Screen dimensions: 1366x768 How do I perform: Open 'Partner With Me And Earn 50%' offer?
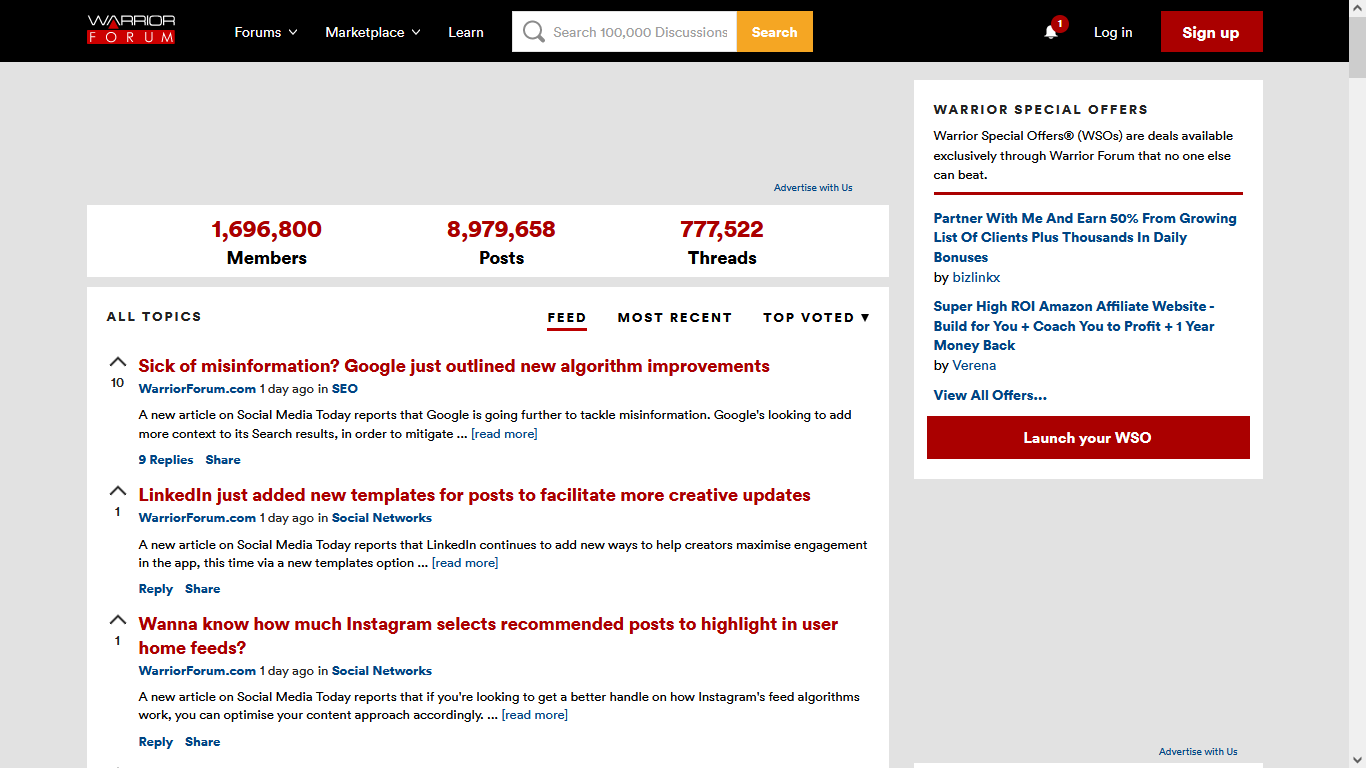(1085, 238)
